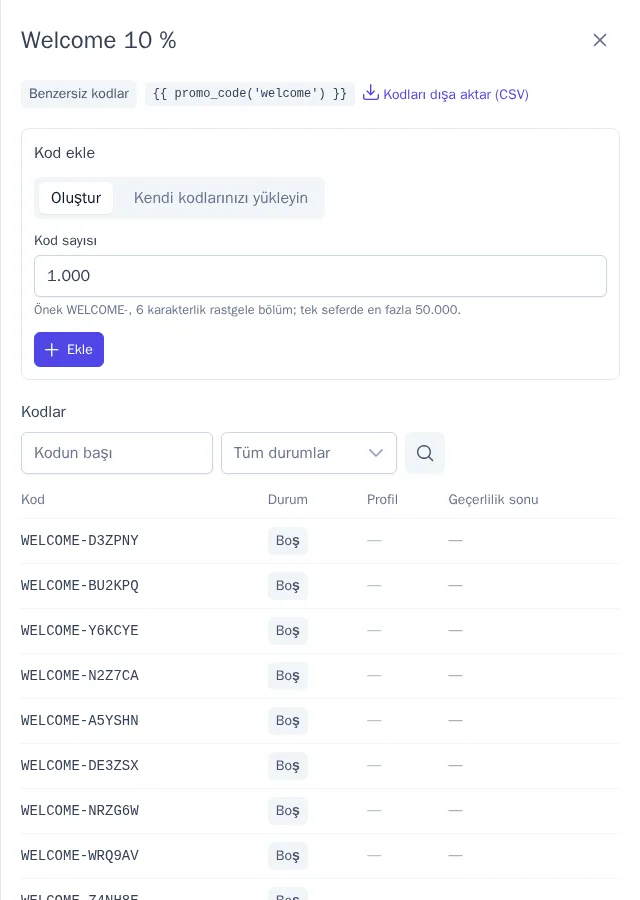Click the Kodun başı search field

click(x=117, y=453)
